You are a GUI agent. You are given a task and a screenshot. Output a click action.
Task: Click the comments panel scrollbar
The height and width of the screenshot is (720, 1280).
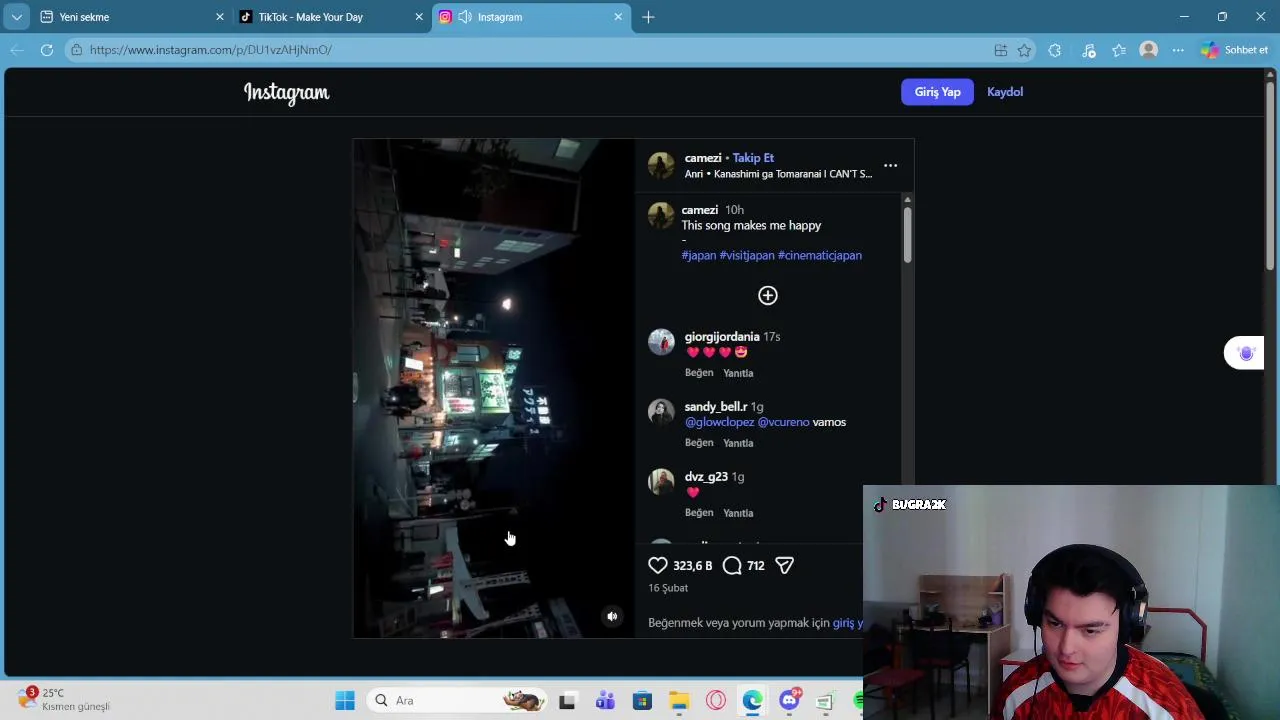[907, 235]
